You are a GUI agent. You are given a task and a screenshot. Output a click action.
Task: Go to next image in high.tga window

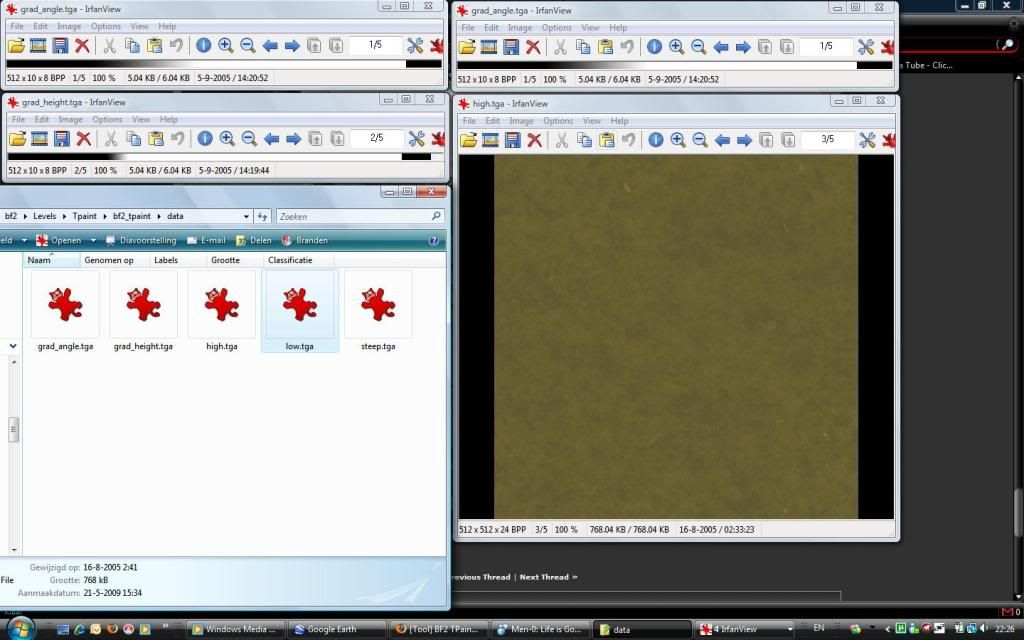[744, 140]
